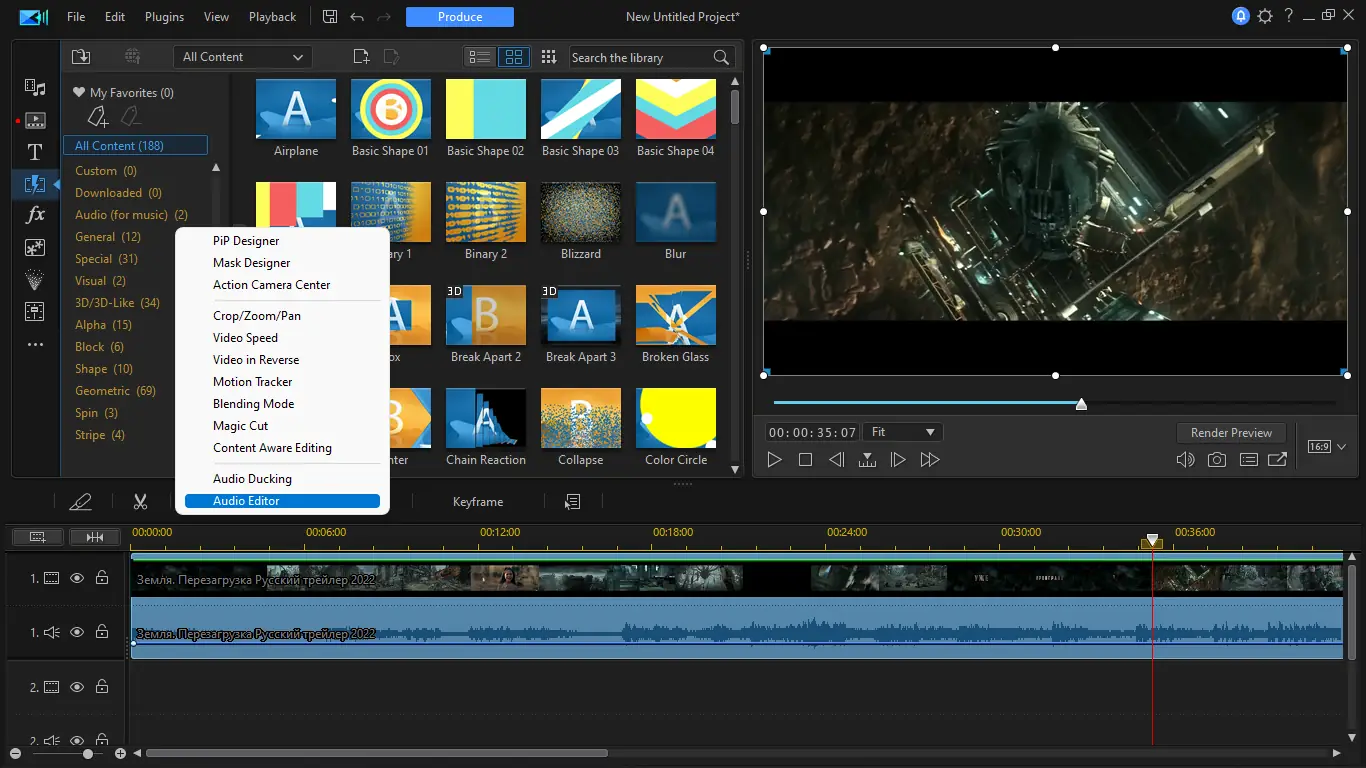Click the Stop button in preview
This screenshot has width=1366, height=768.
[805, 460]
